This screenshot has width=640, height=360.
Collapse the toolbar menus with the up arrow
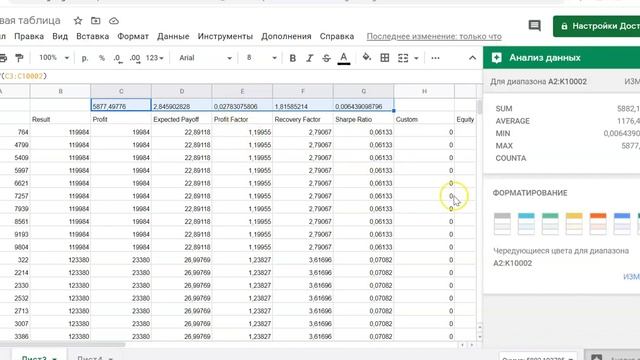point(472,58)
